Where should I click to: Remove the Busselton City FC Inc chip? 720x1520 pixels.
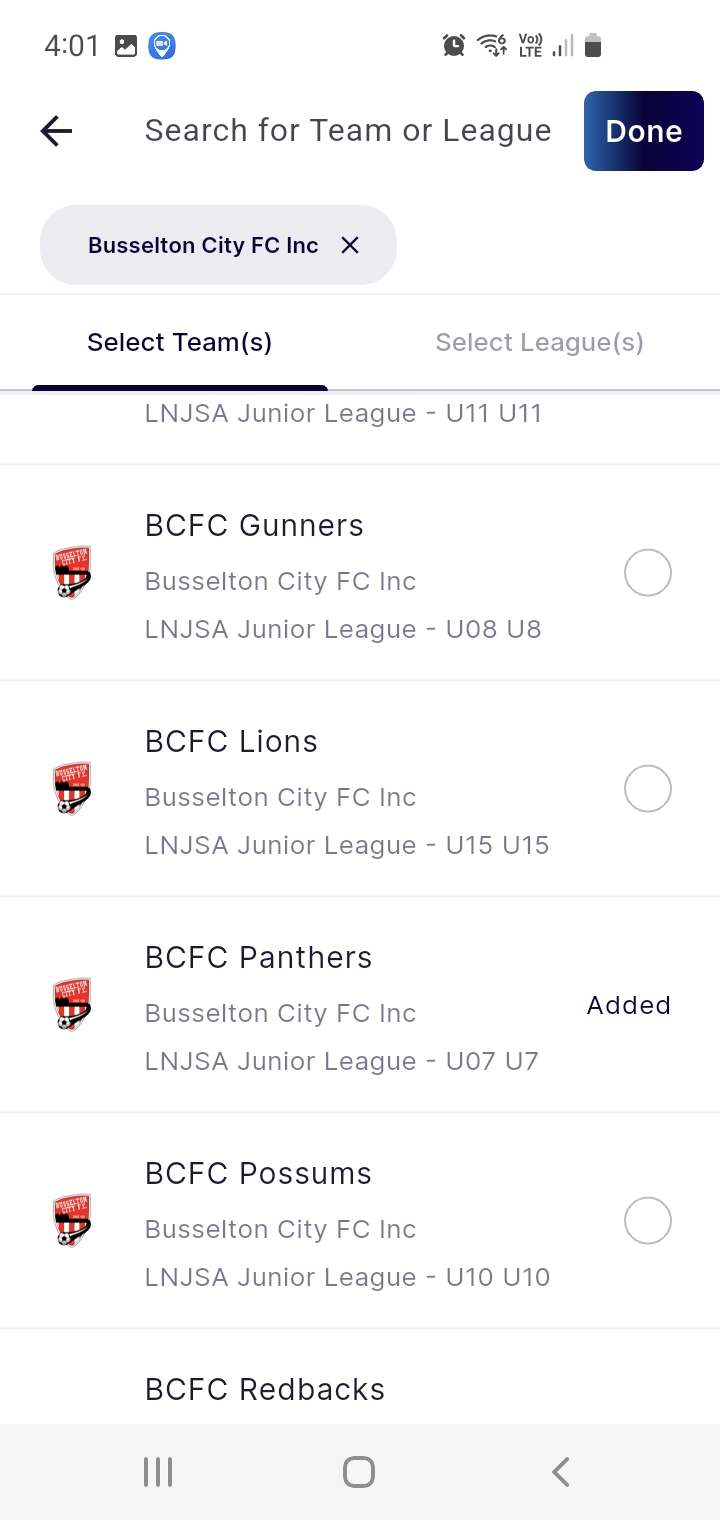coord(350,245)
